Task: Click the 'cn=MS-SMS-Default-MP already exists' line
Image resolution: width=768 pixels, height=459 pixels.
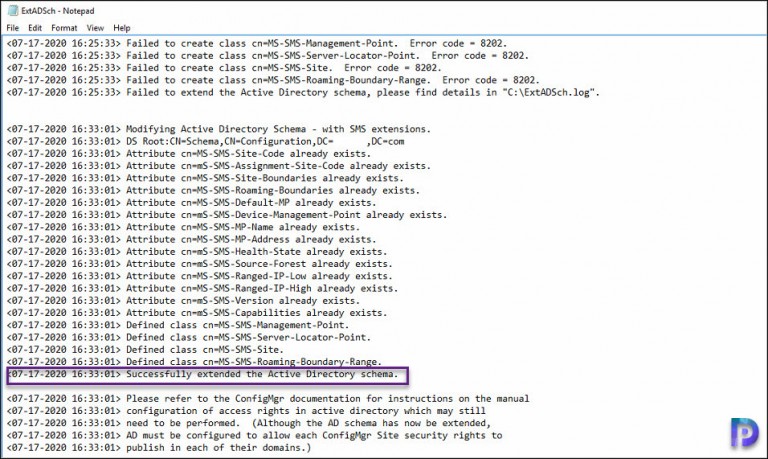Action: click(192, 203)
